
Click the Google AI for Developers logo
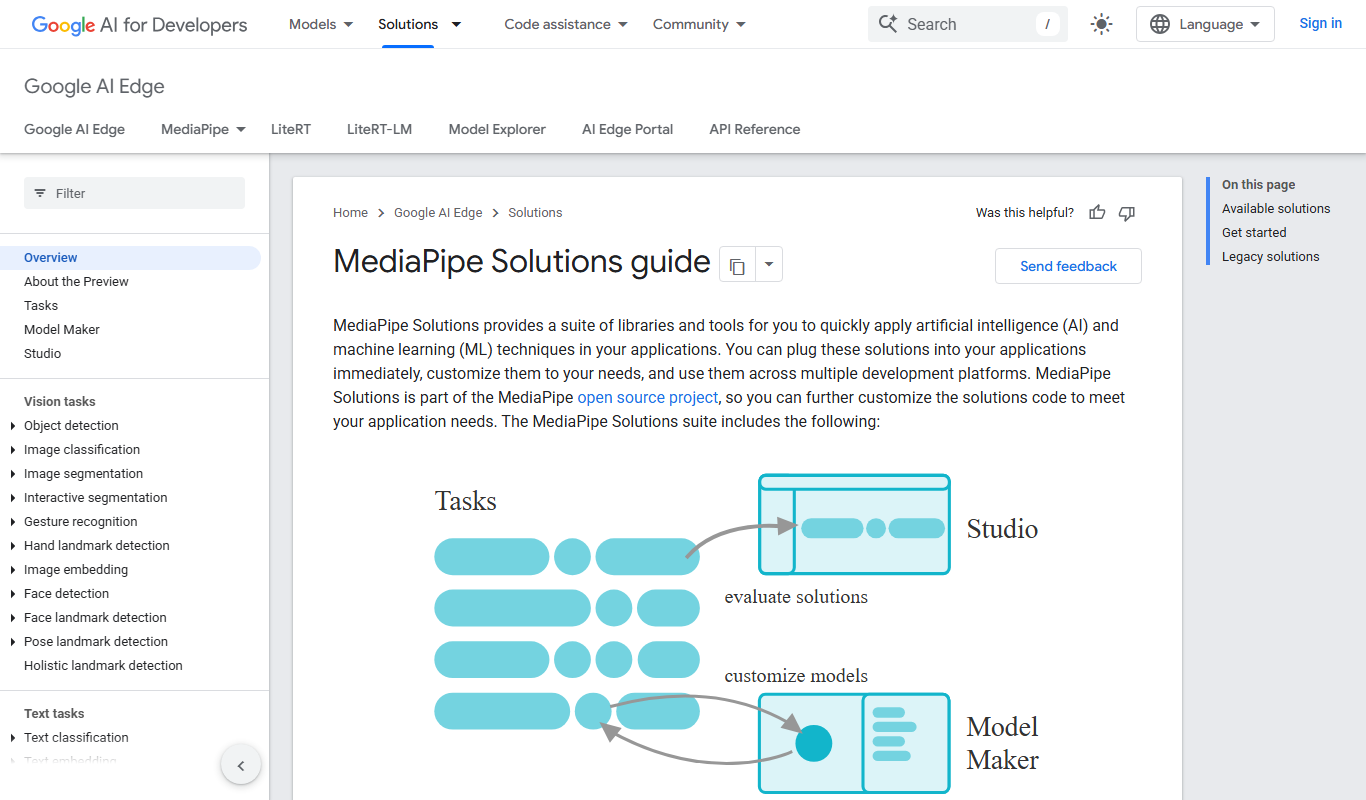tap(139, 25)
